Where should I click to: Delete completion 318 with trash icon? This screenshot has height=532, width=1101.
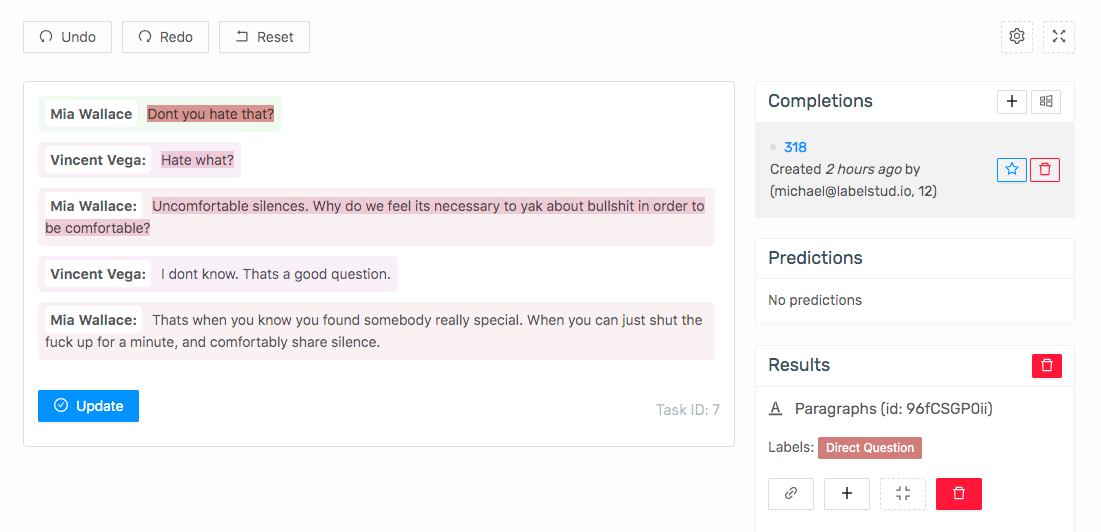pos(1045,169)
